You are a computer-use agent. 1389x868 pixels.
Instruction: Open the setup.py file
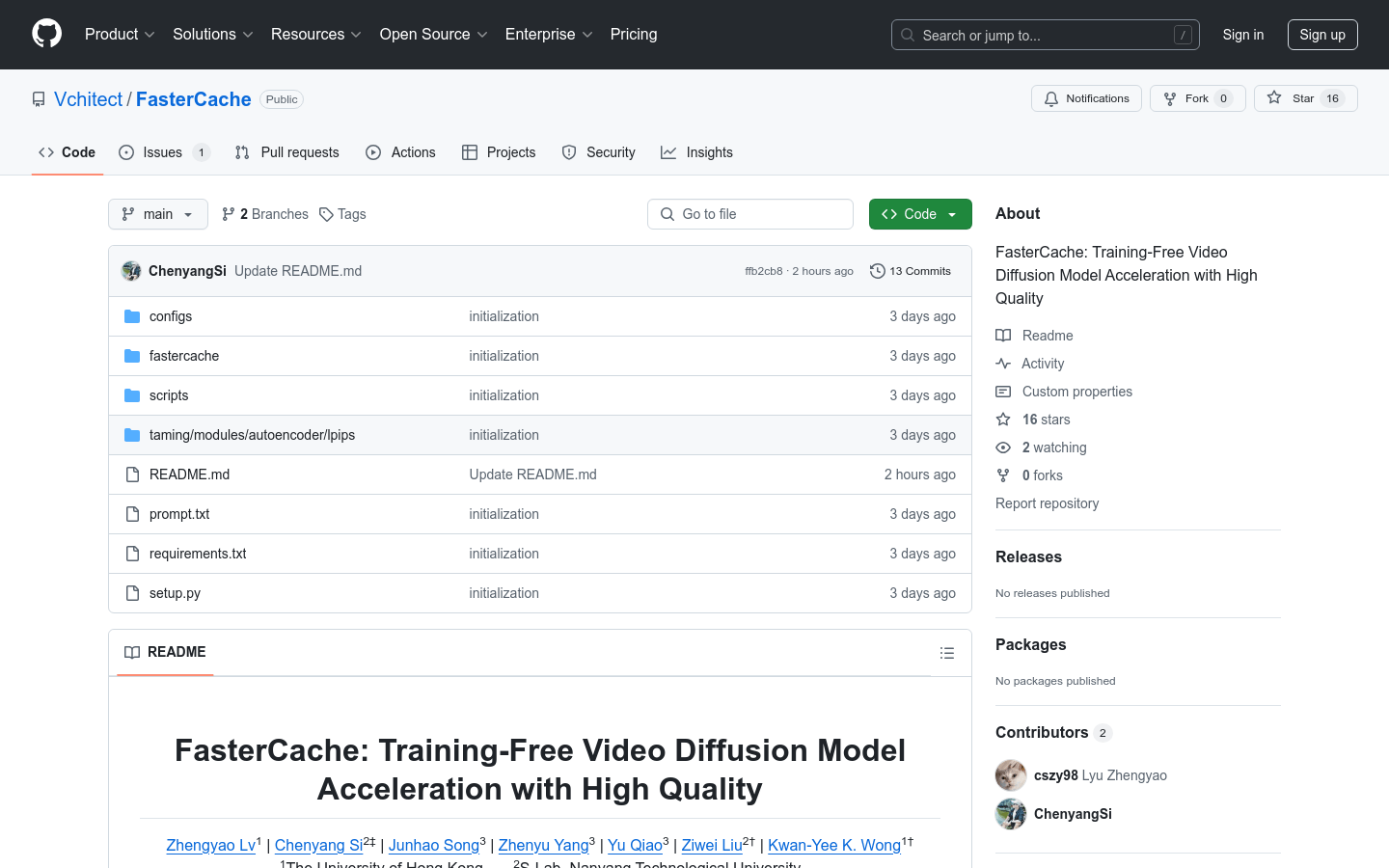coord(175,593)
